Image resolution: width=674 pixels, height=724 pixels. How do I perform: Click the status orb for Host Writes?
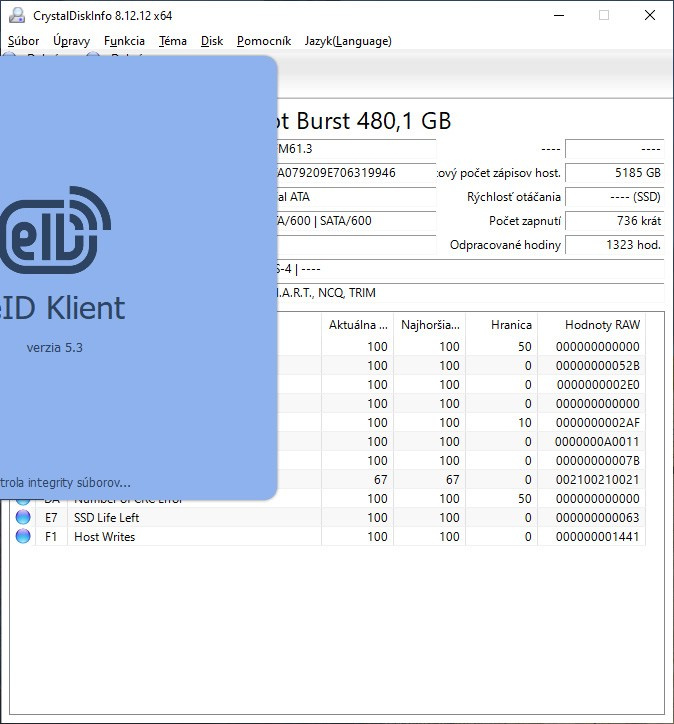point(23,536)
